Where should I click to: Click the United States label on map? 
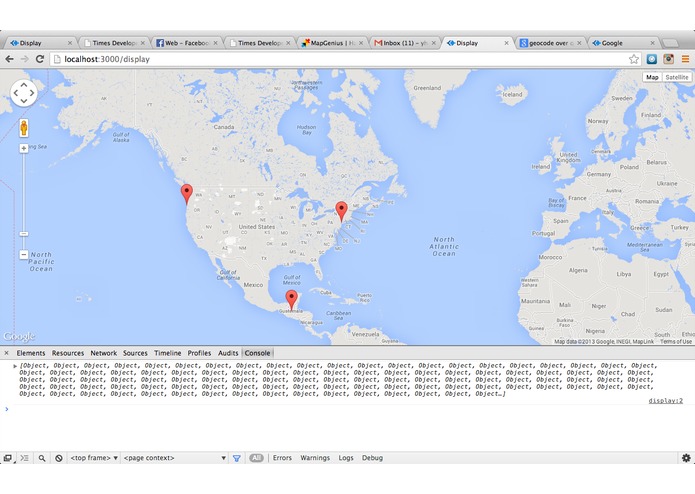257,226
